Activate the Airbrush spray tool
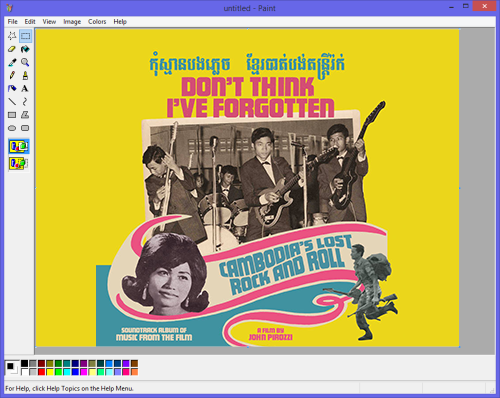This screenshot has height=398, width=500. pyautogui.click(x=12, y=89)
